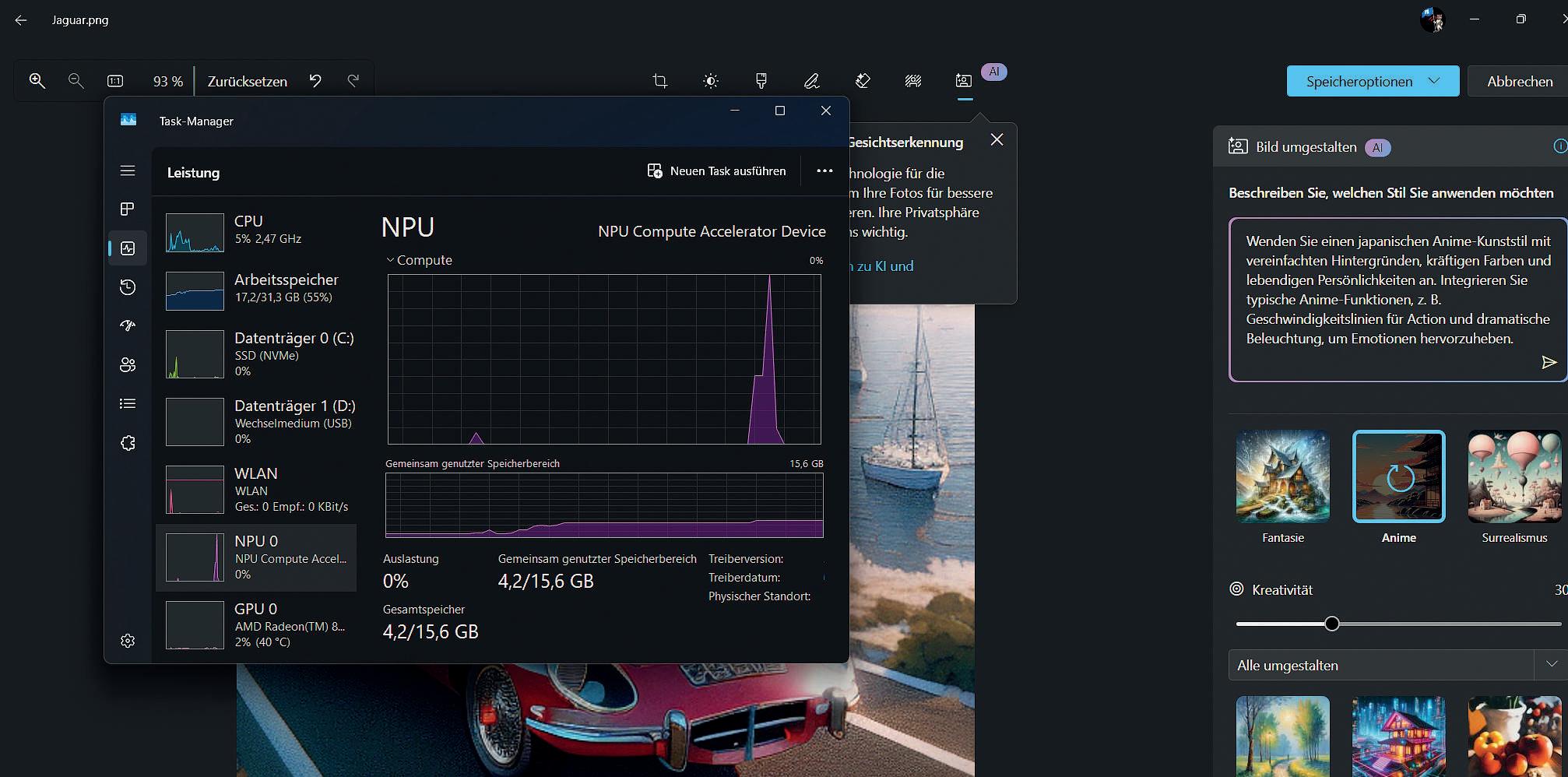Redo the edit in Photos

pos(353,81)
